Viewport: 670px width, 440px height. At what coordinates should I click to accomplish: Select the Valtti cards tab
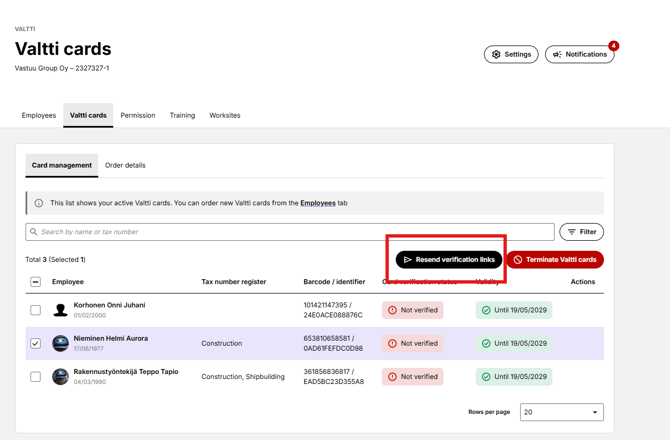[x=88, y=115]
